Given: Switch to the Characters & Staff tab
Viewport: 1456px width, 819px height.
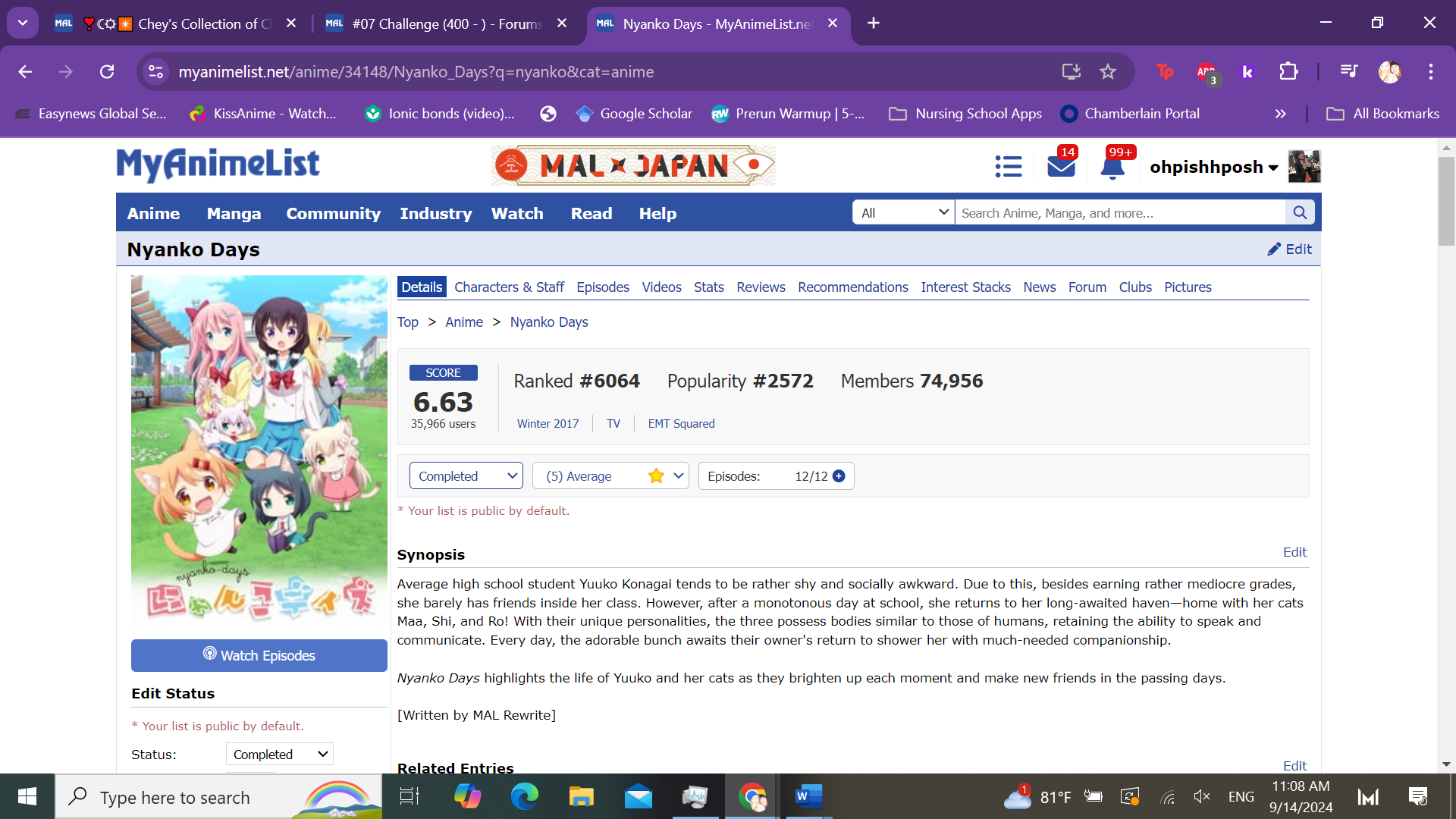Looking at the screenshot, I should pyautogui.click(x=509, y=287).
